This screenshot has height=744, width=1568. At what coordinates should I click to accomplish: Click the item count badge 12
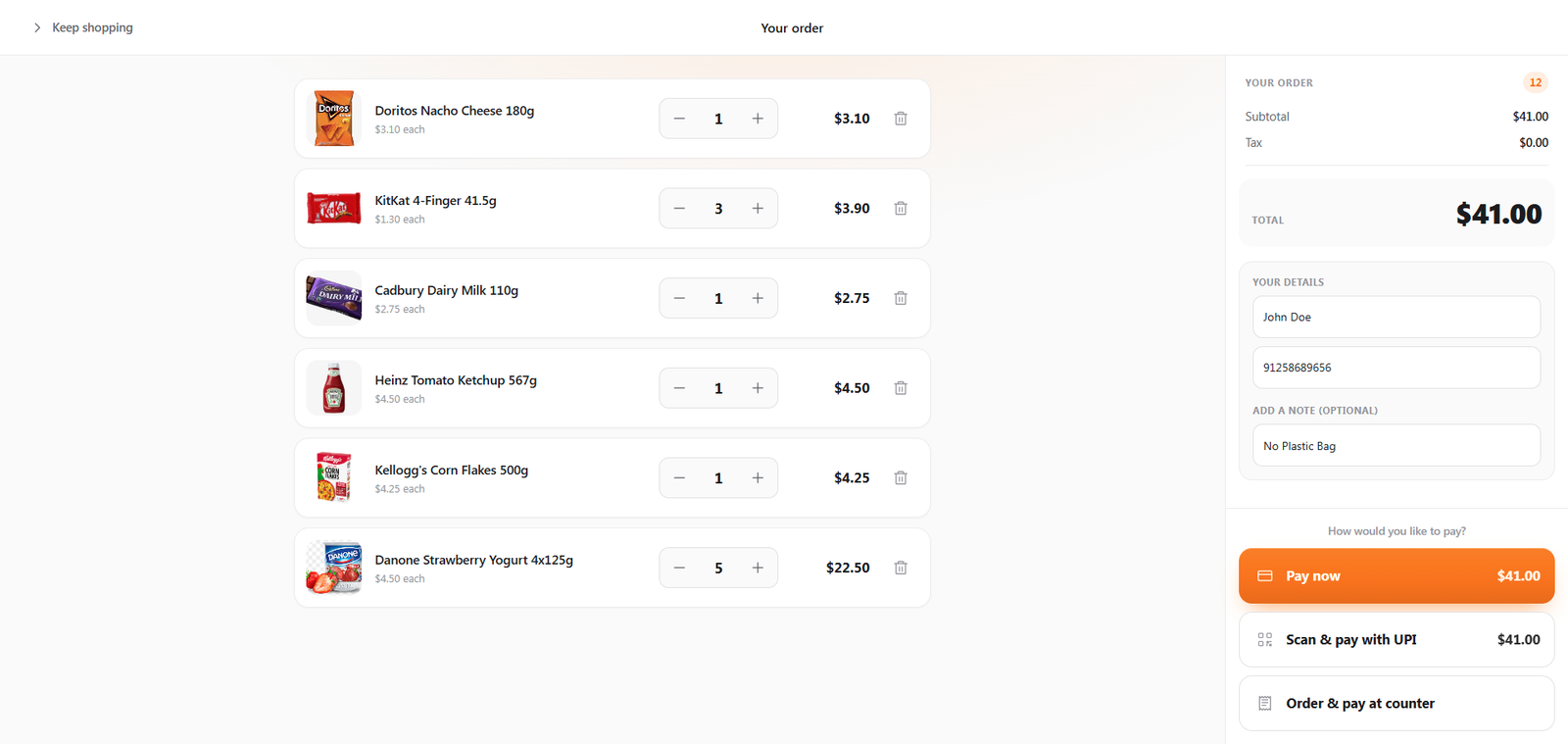point(1536,83)
